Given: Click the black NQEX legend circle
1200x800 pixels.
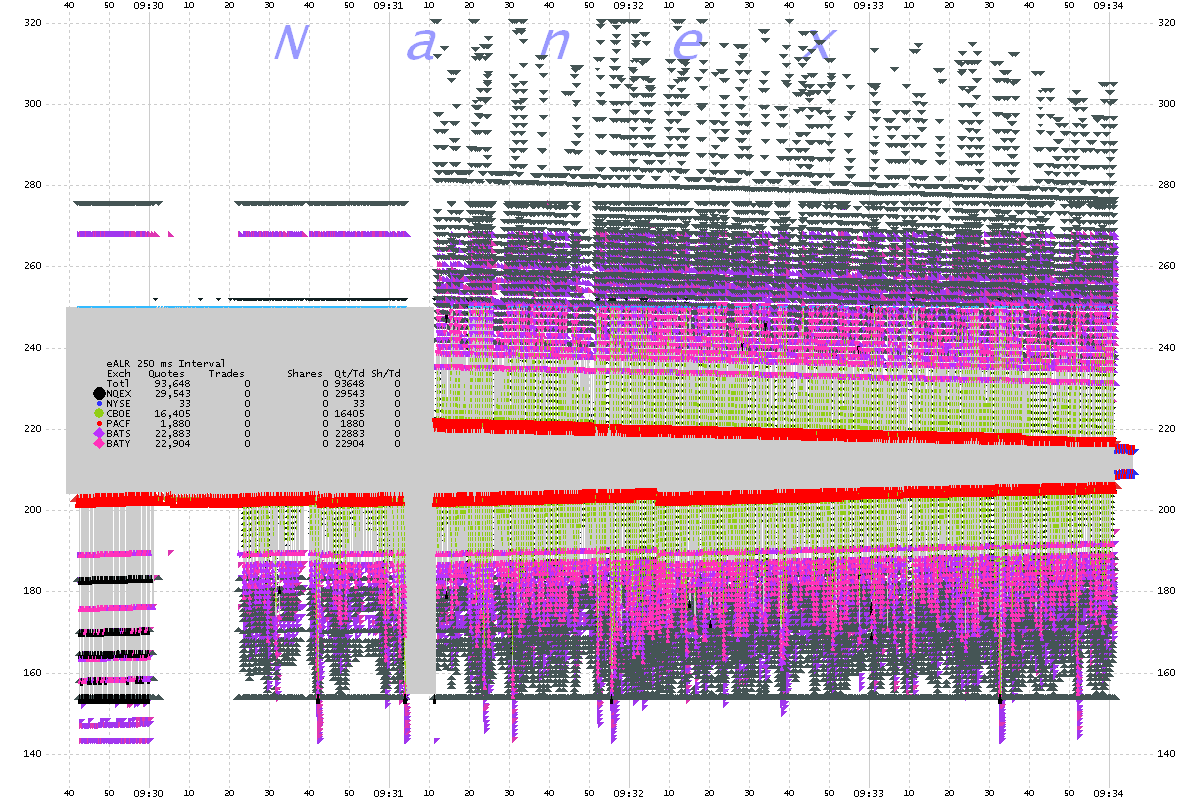Looking at the screenshot, I should (98, 393).
